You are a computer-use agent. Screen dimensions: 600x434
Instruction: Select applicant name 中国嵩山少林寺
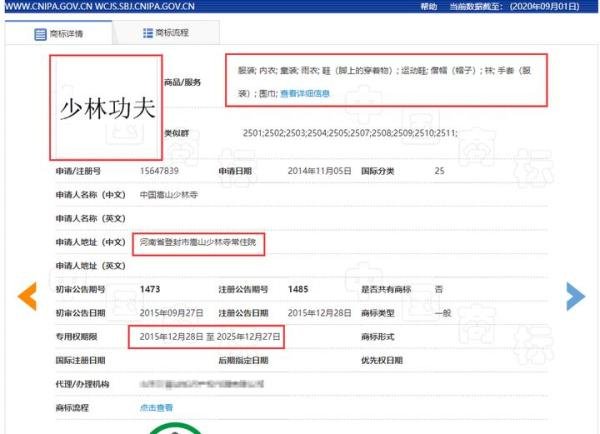pyautogui.click(x=169, y=195)
